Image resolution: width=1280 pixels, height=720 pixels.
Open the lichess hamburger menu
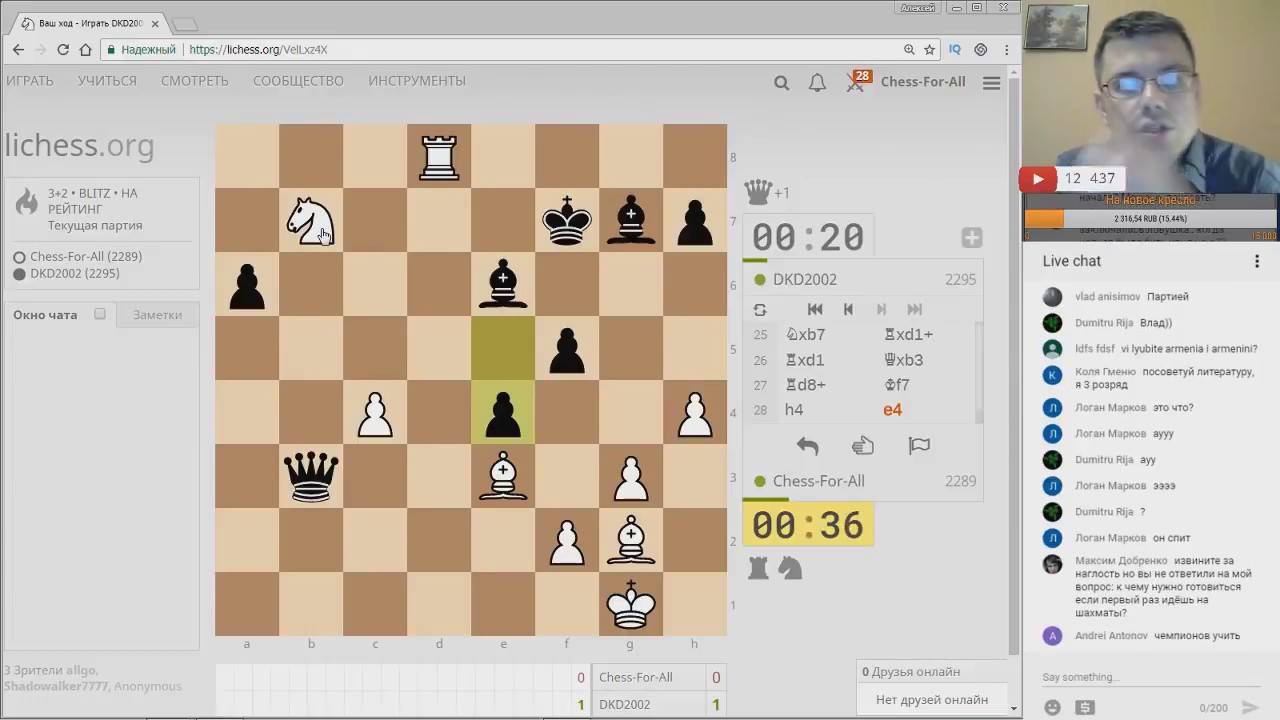[x=991, y=83]
